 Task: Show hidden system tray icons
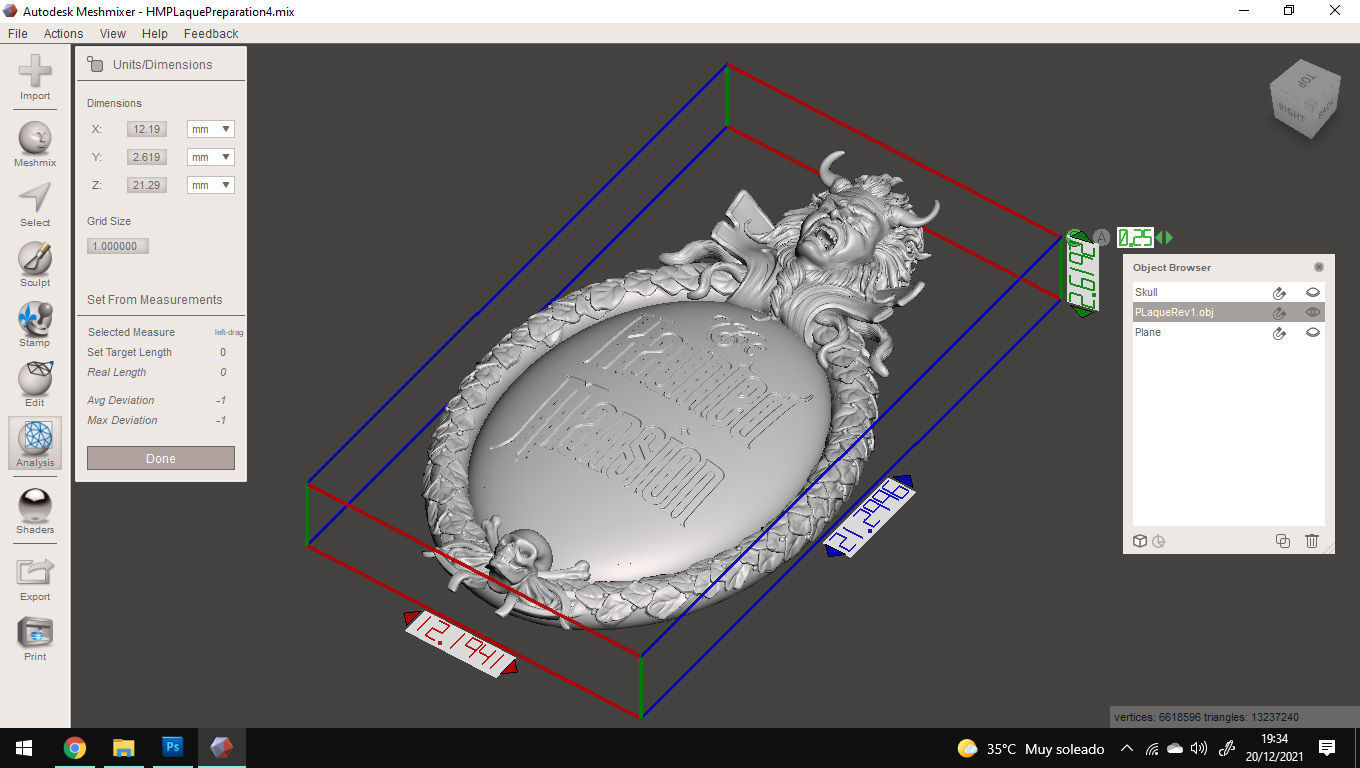coord(1127,748)
